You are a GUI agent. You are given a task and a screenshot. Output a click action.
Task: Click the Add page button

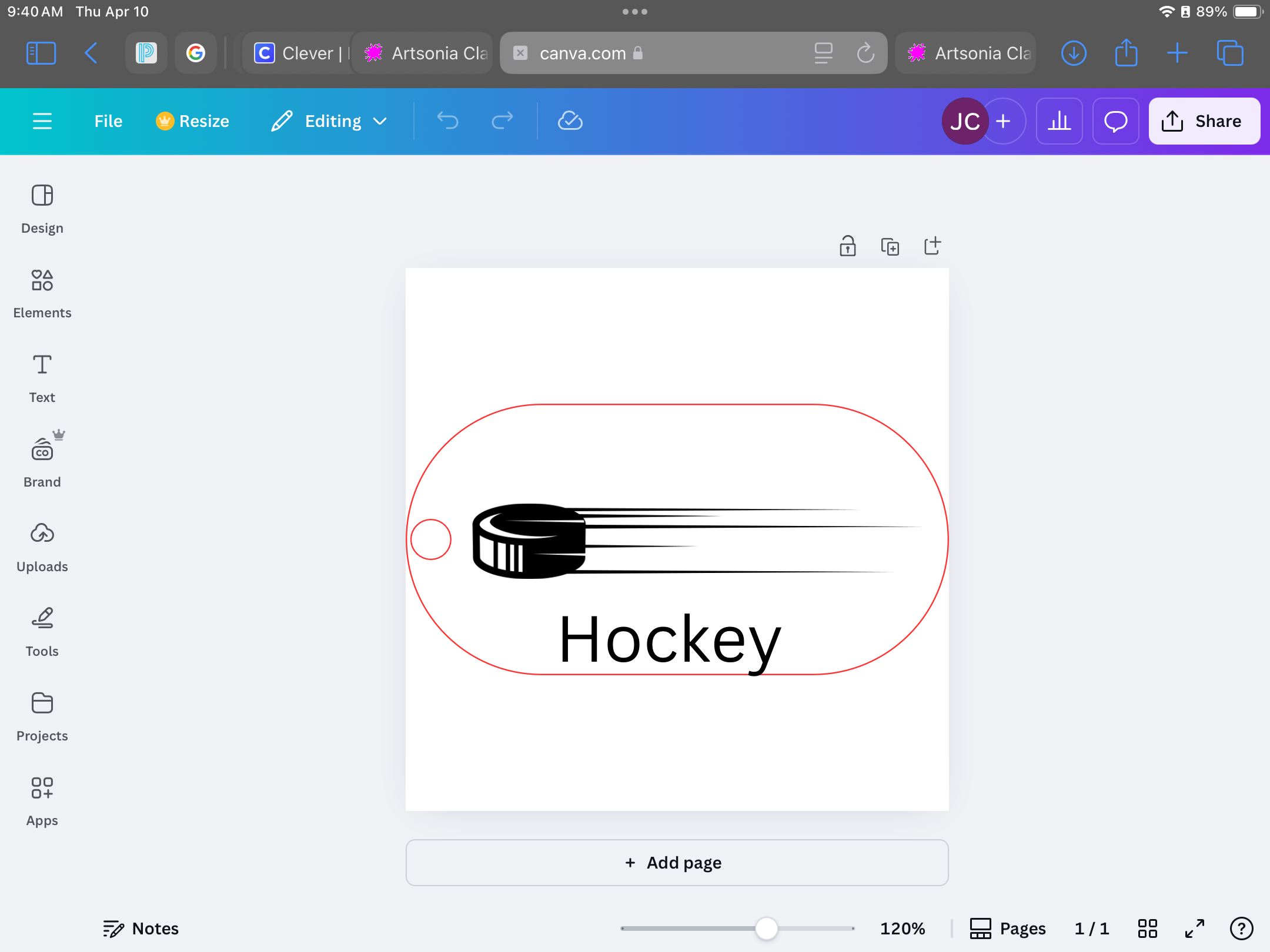click(676, 862)
